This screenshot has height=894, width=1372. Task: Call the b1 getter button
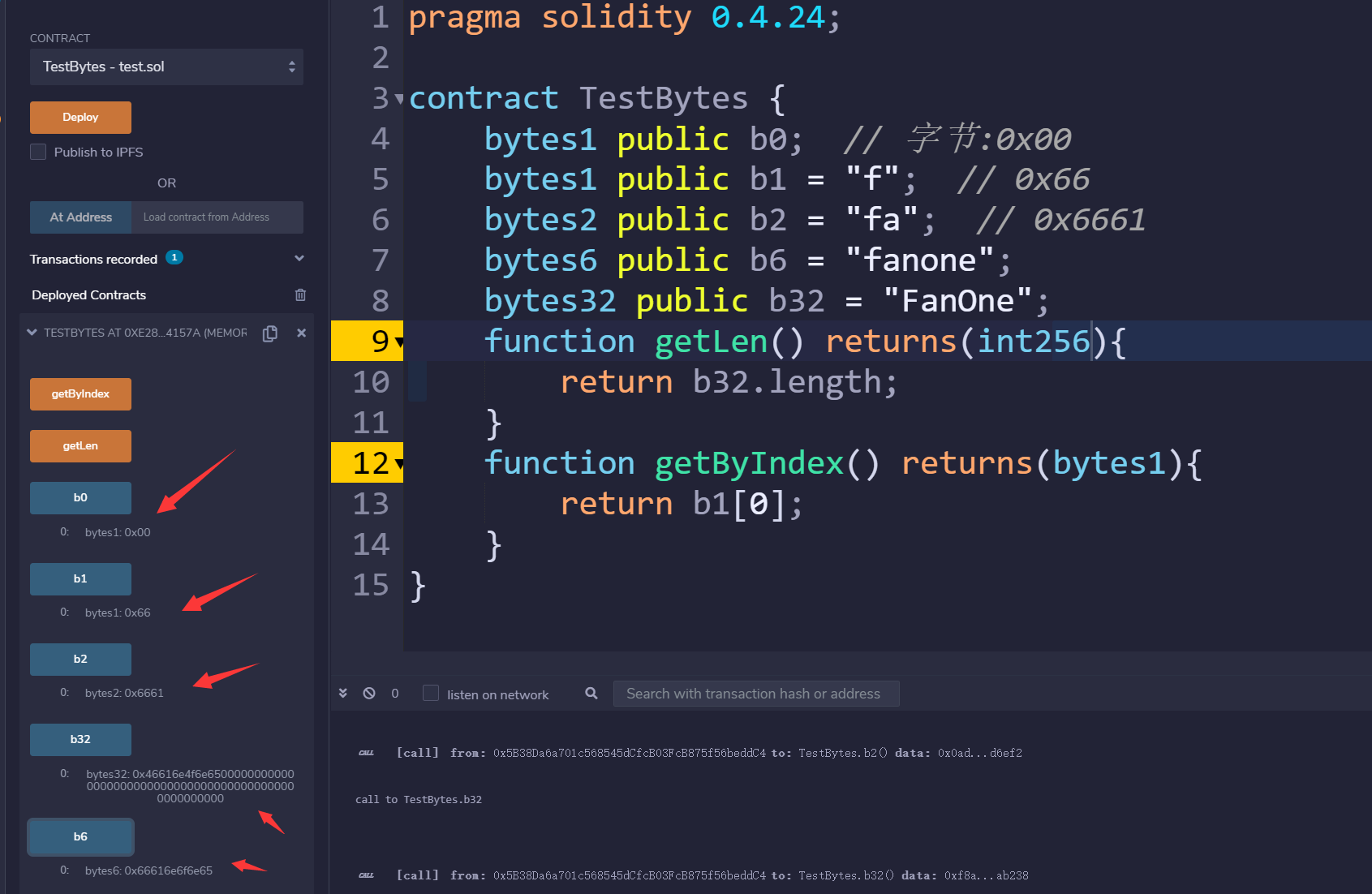80,579
